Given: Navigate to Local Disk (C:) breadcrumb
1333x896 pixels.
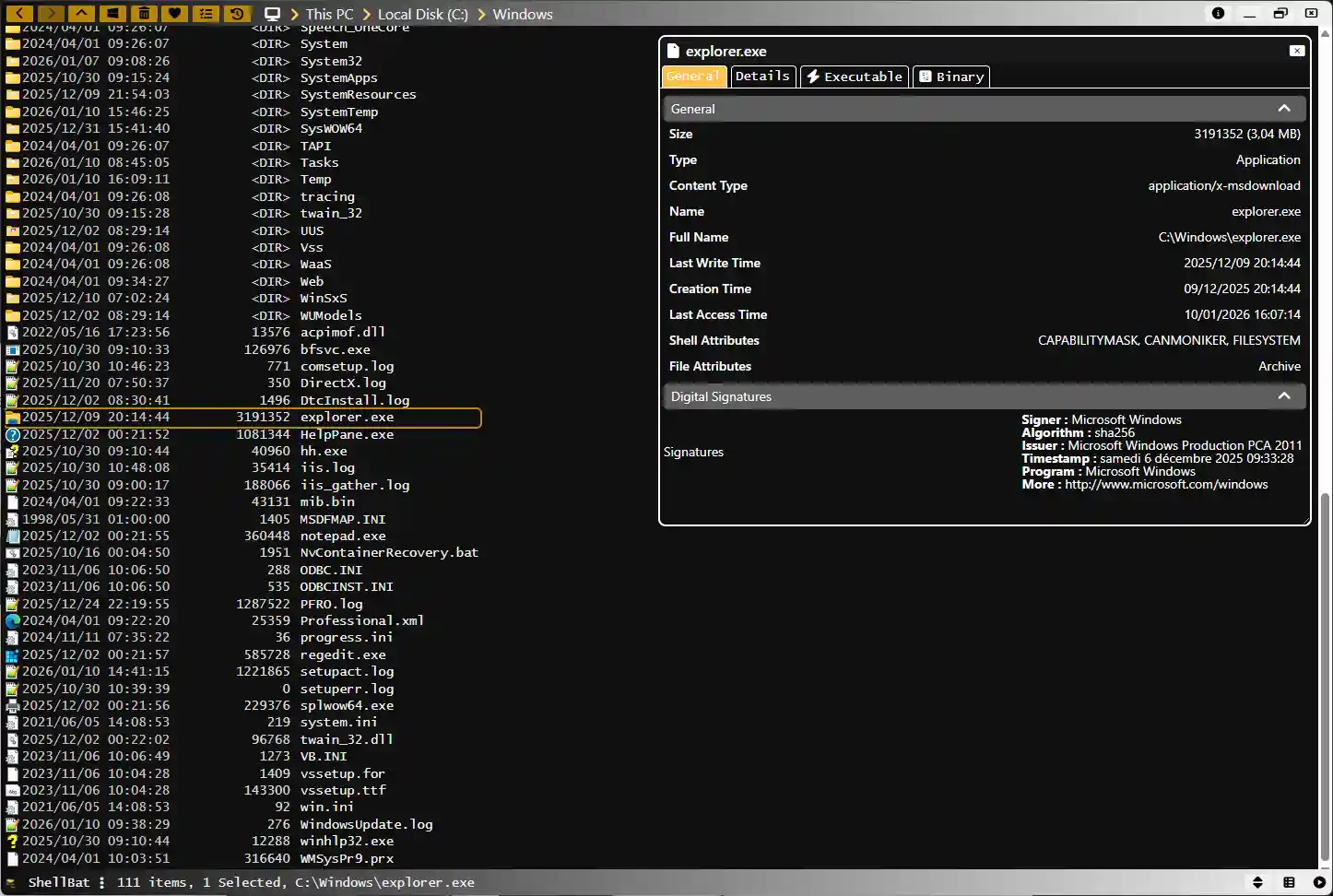Looking at the screenshot, I should pyautogui.click(x=422, y=13).
